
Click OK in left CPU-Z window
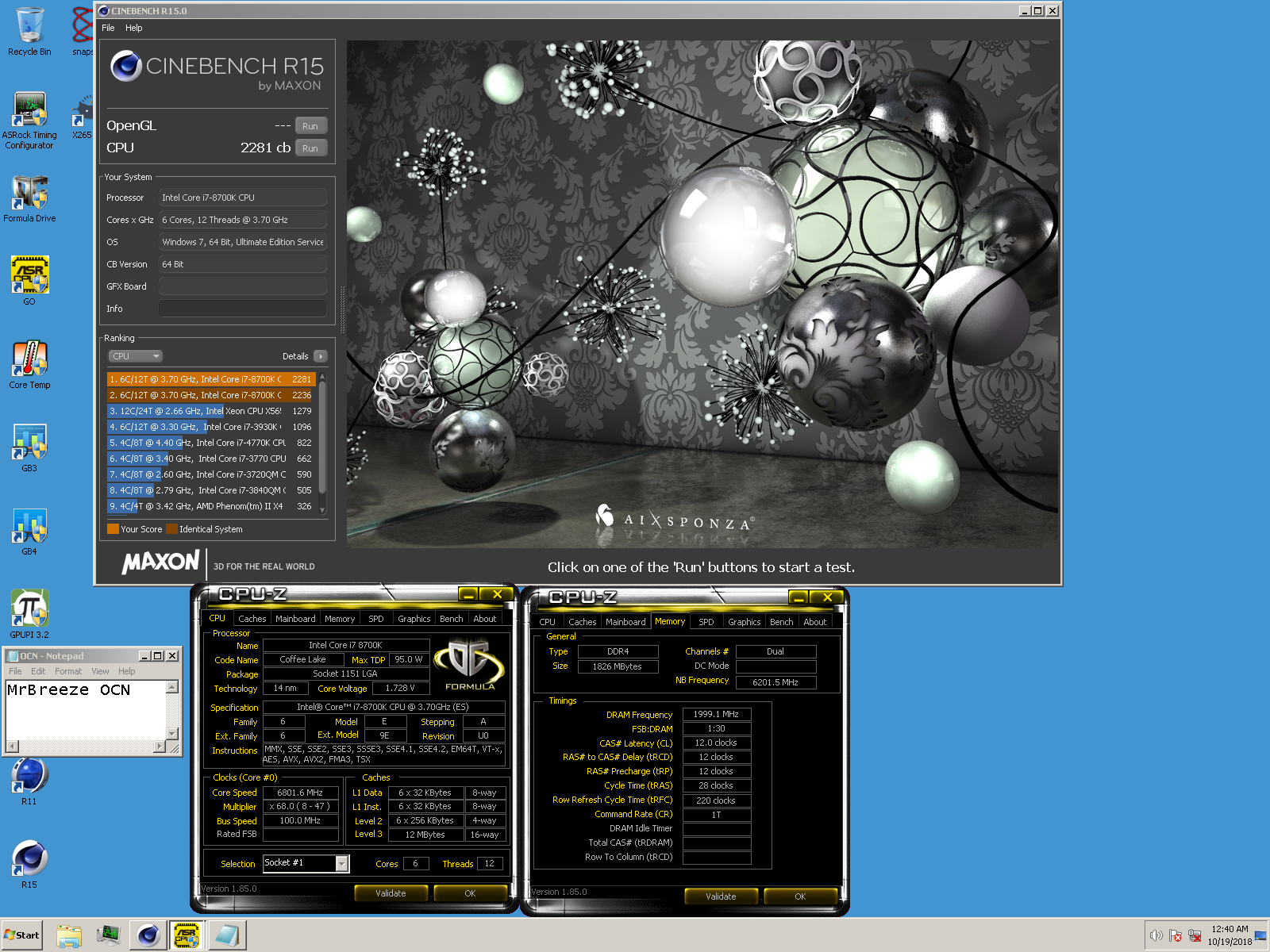pos(470,893)
